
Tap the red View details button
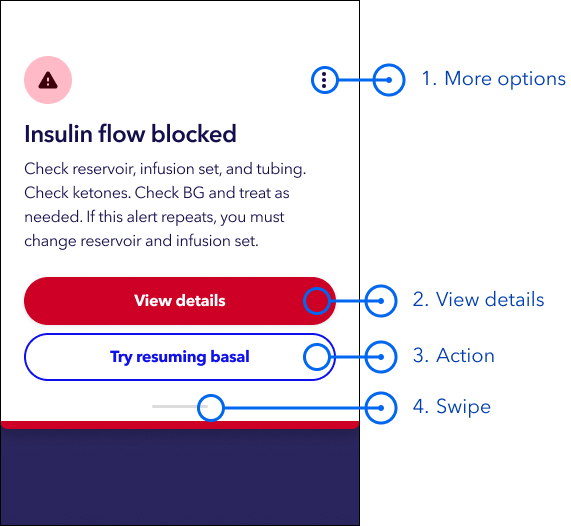click(x=180, y=301)
